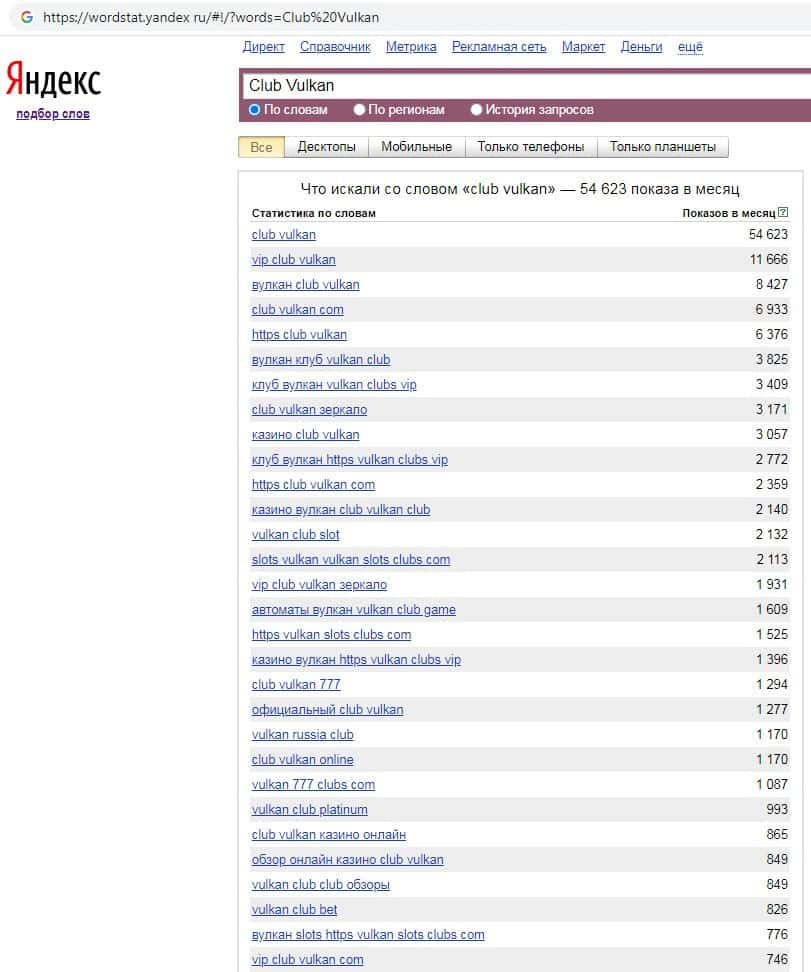This screenshot has width=811, height=972.
Task: Switch to the Только планшеты tab
Action: [663, 147]
